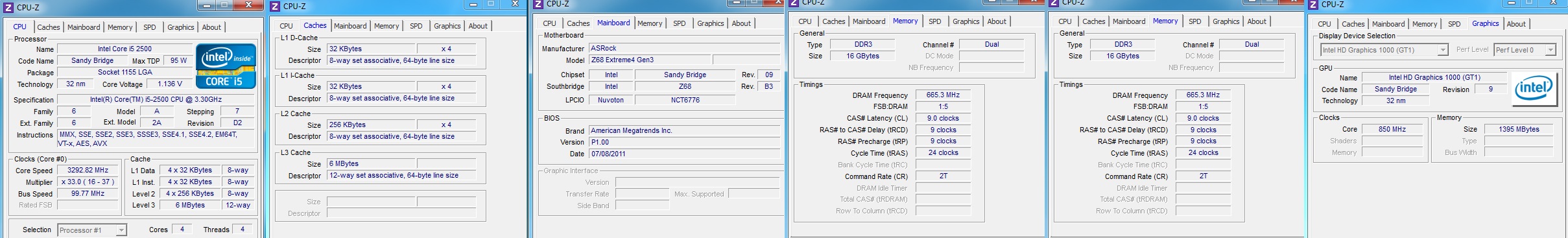Click the bus speed value '99.77 MHz'
The image size is (1568, 238).
[x=88, y=194]
